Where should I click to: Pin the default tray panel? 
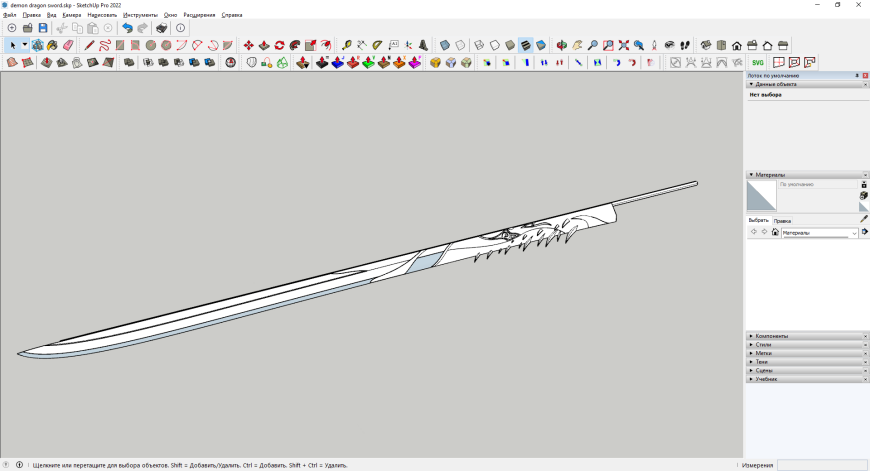coord(857,76)
